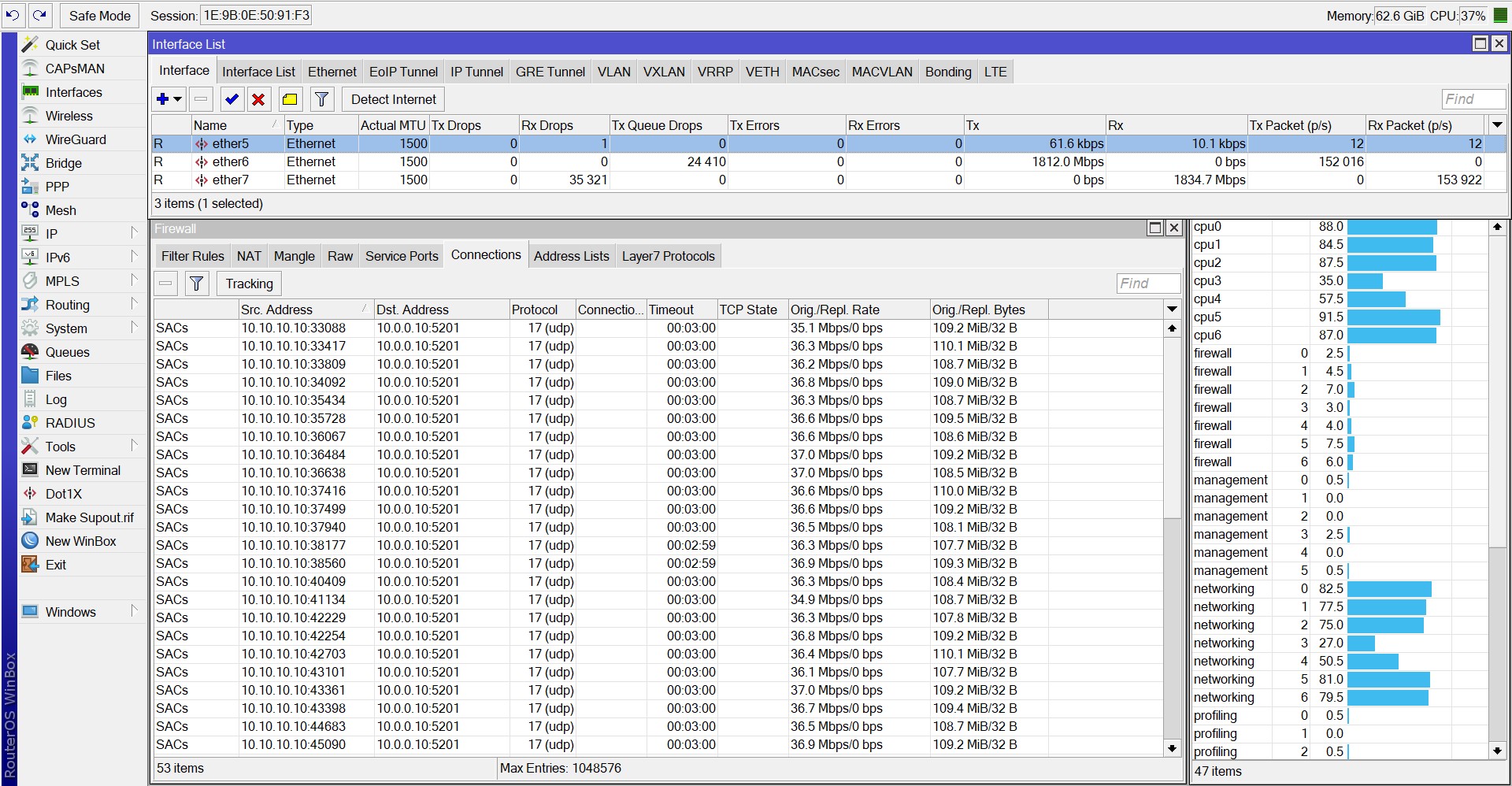Click inside the Session ID input field
Image resolution: width=1512 pixels, height=786 pixels.
point(255,14)
